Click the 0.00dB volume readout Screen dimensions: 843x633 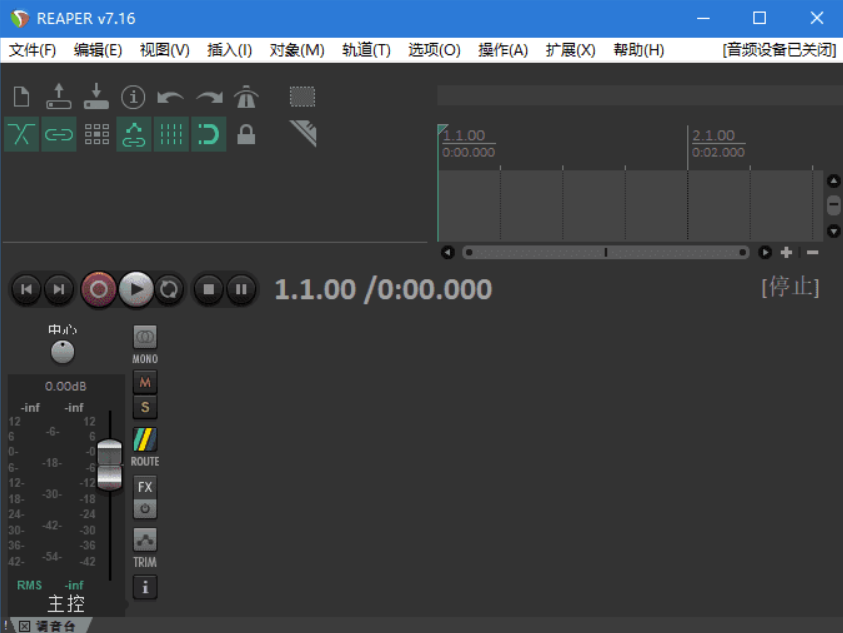[66, 386]
